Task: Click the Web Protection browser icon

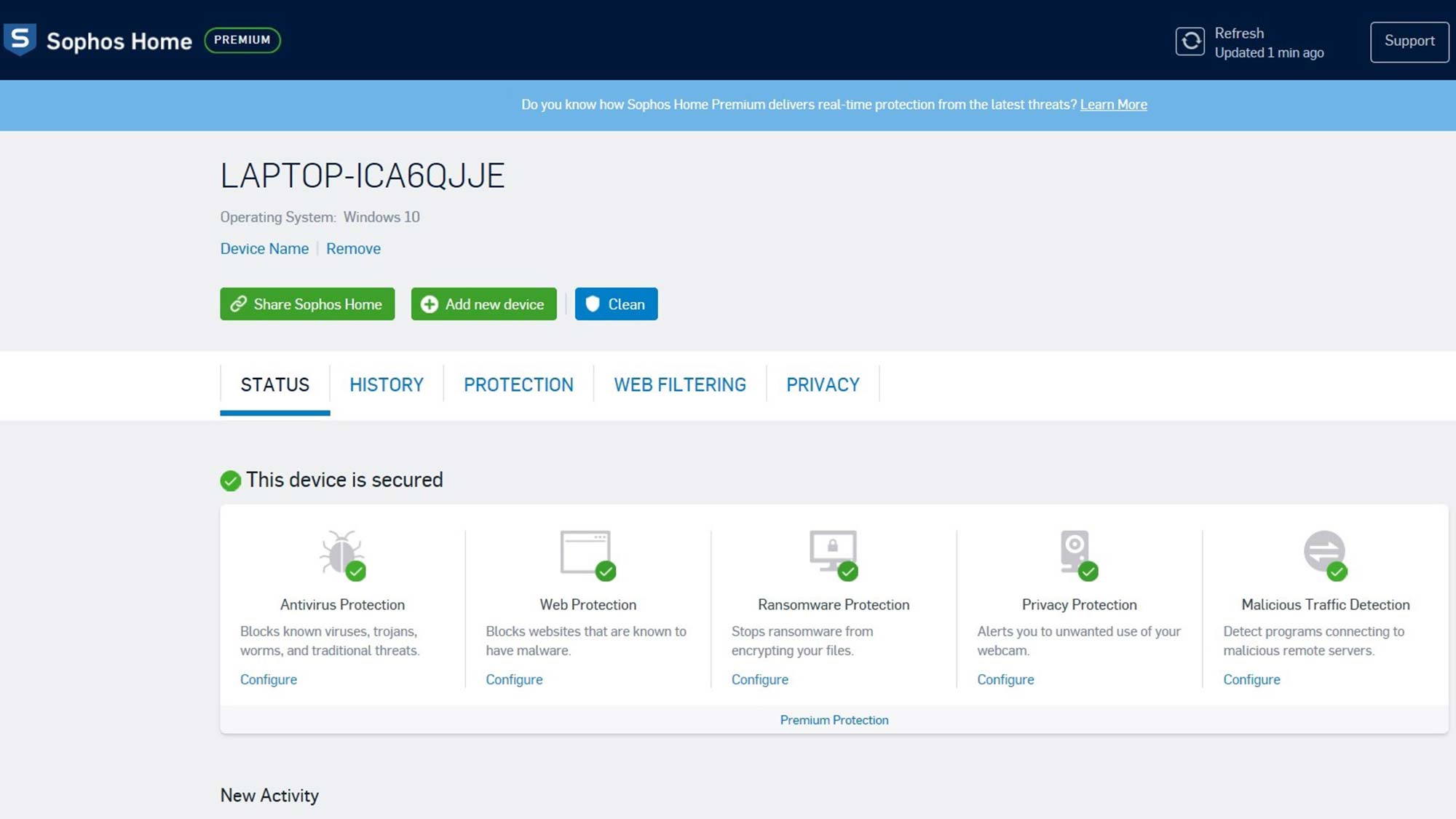Action: [587, 555]
